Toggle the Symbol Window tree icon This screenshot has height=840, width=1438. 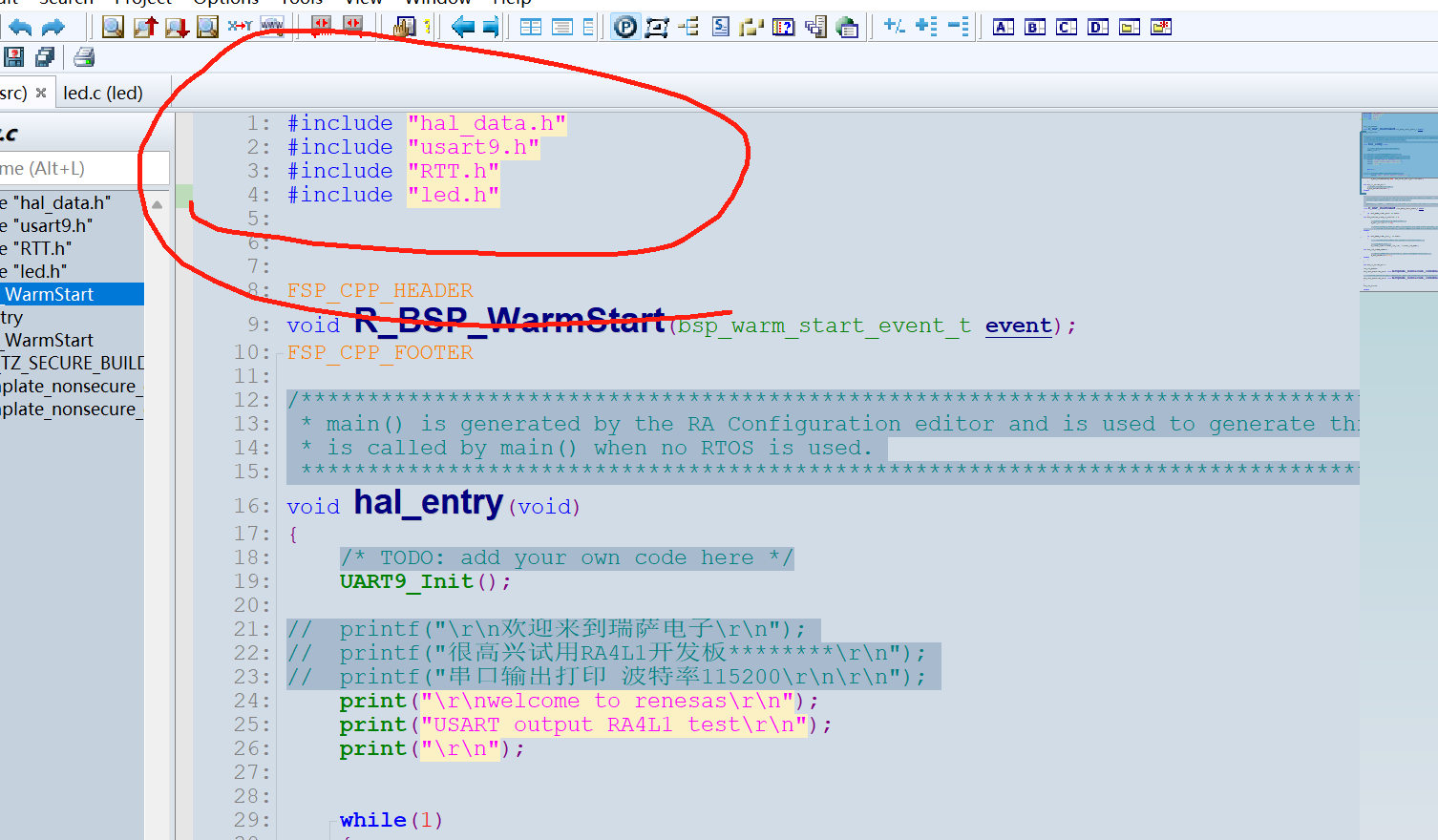(688, 27)
